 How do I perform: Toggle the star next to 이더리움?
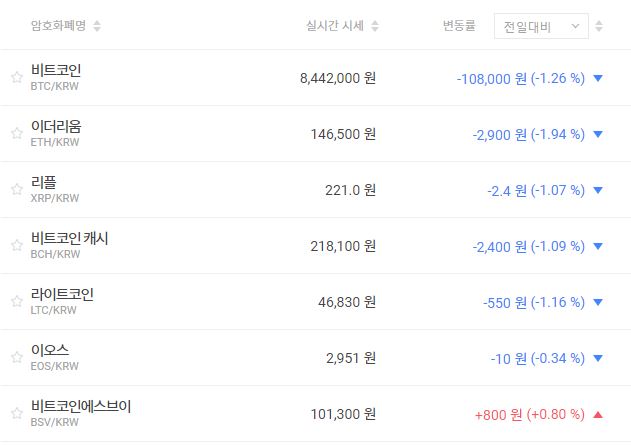pos(16,133)
